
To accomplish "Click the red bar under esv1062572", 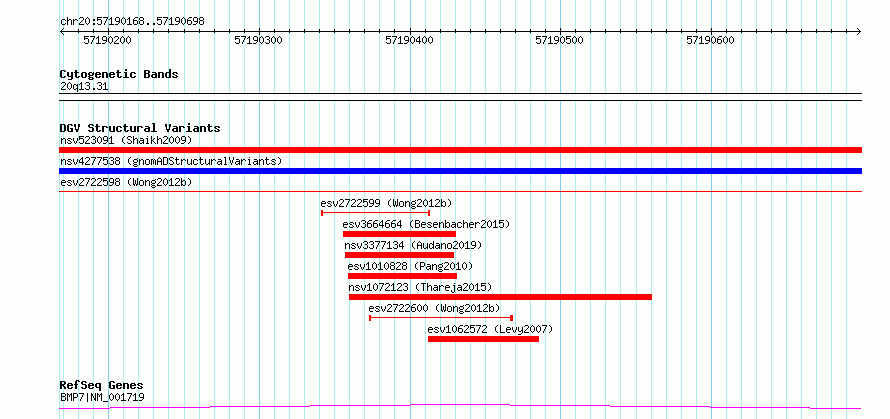I will (484, 339).
